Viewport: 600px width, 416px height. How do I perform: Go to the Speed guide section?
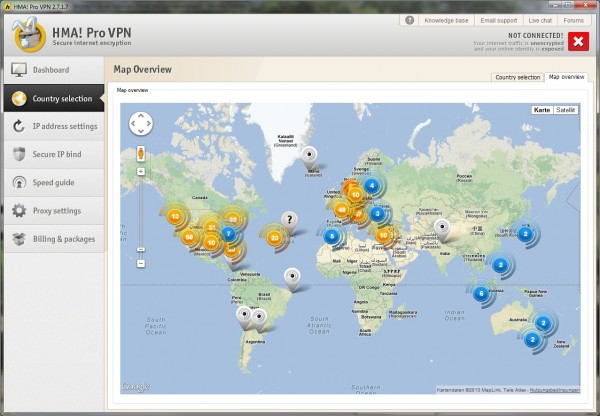54,183
